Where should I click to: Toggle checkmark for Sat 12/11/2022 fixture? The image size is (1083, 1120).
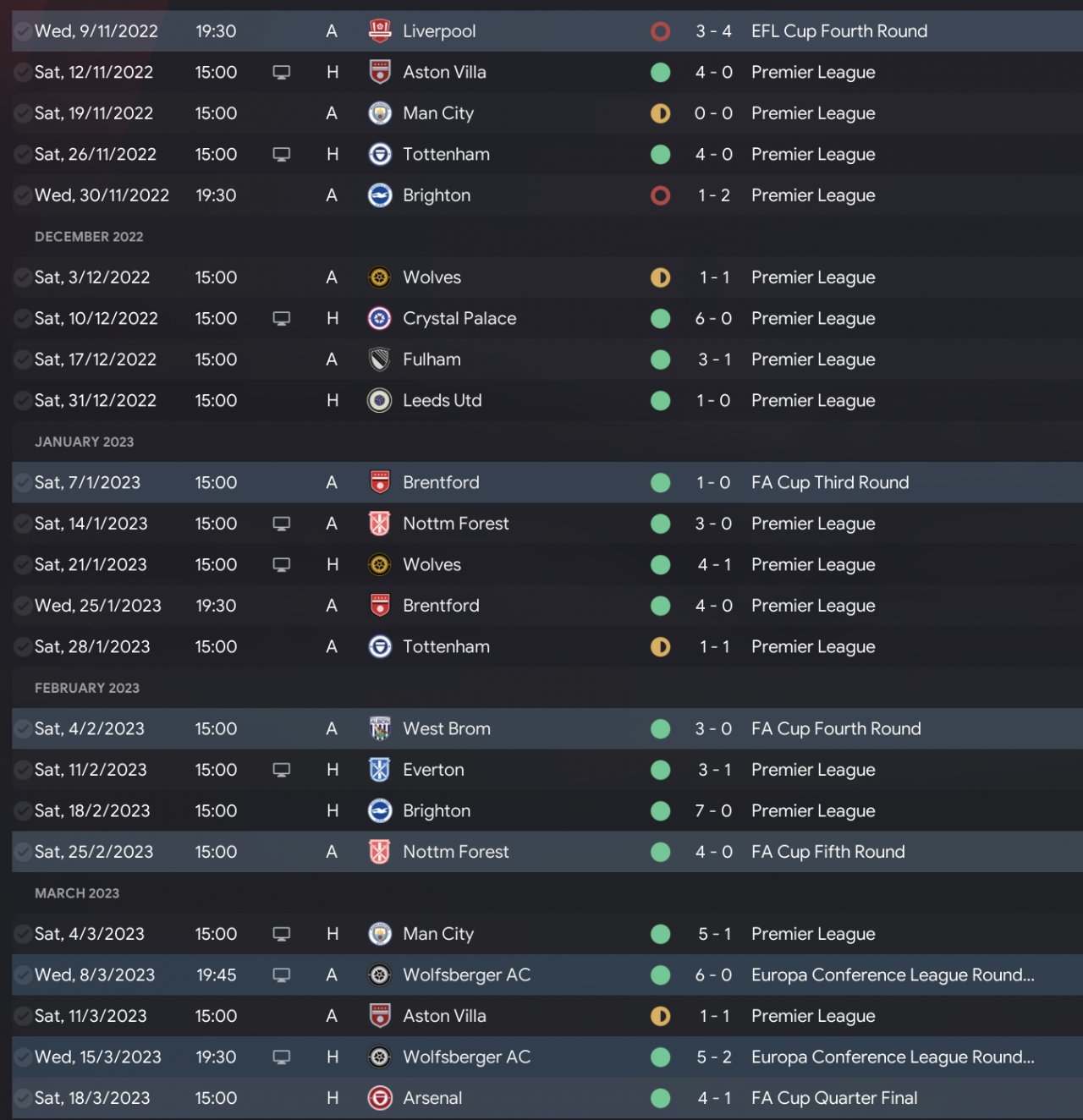[x=23, y=73]
